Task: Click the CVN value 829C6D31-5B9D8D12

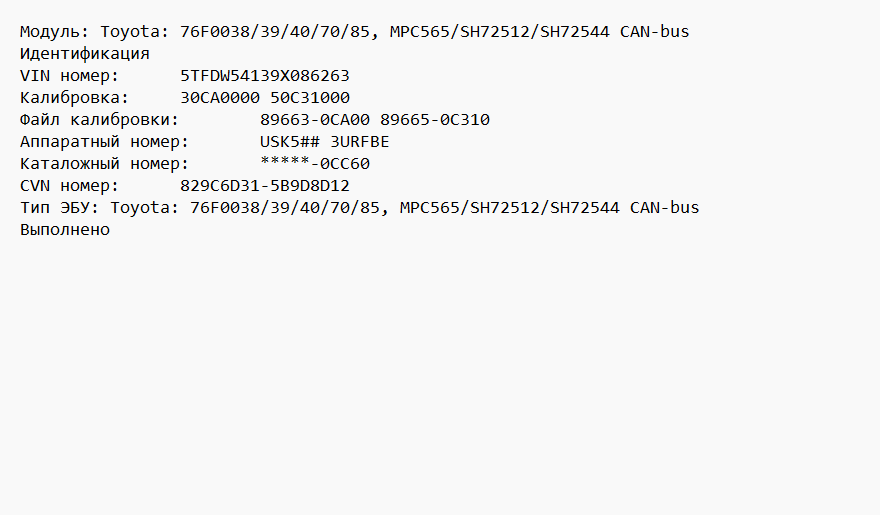Action: [x=265, y=186]
